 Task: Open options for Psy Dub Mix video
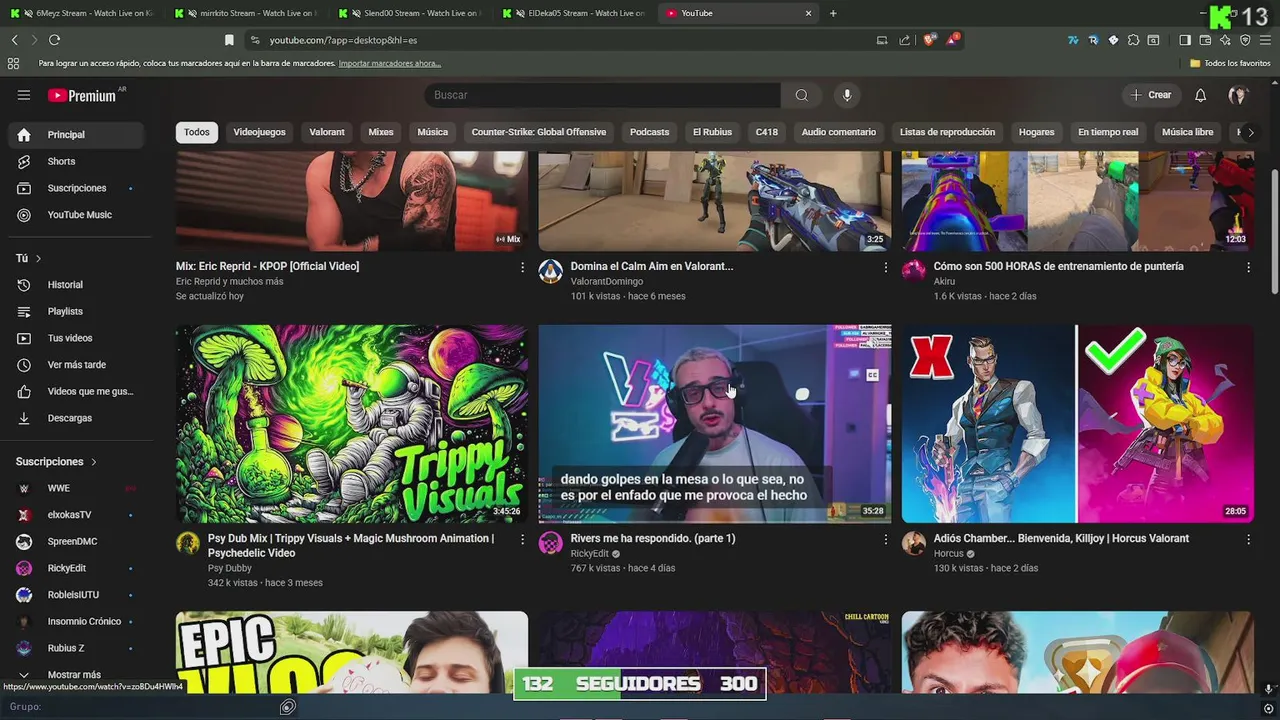(522, 539)
